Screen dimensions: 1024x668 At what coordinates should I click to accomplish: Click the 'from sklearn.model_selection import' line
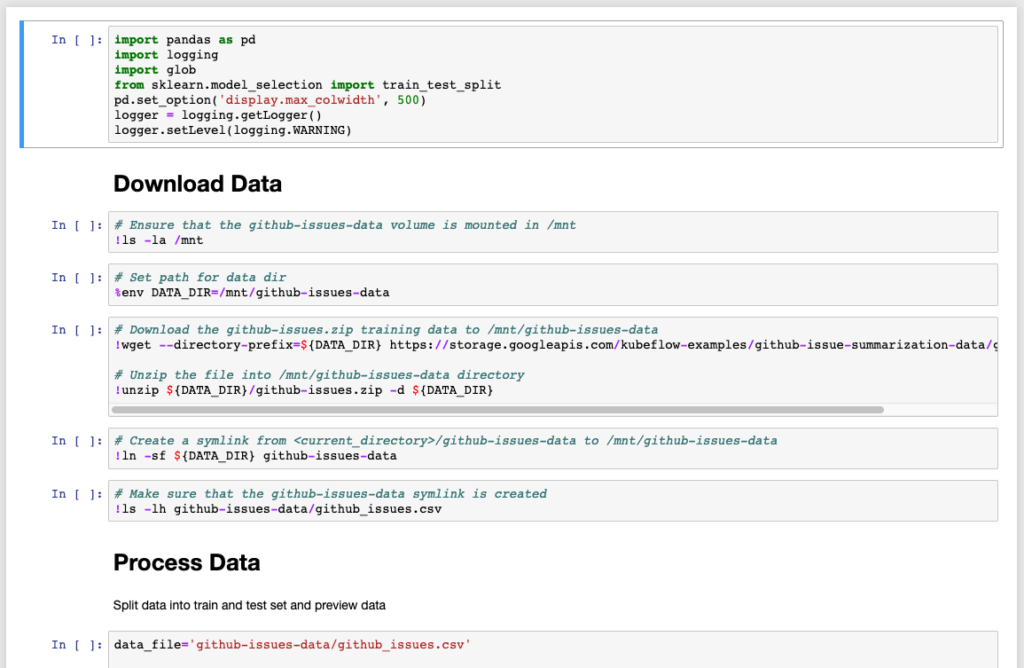coord(307,85)
